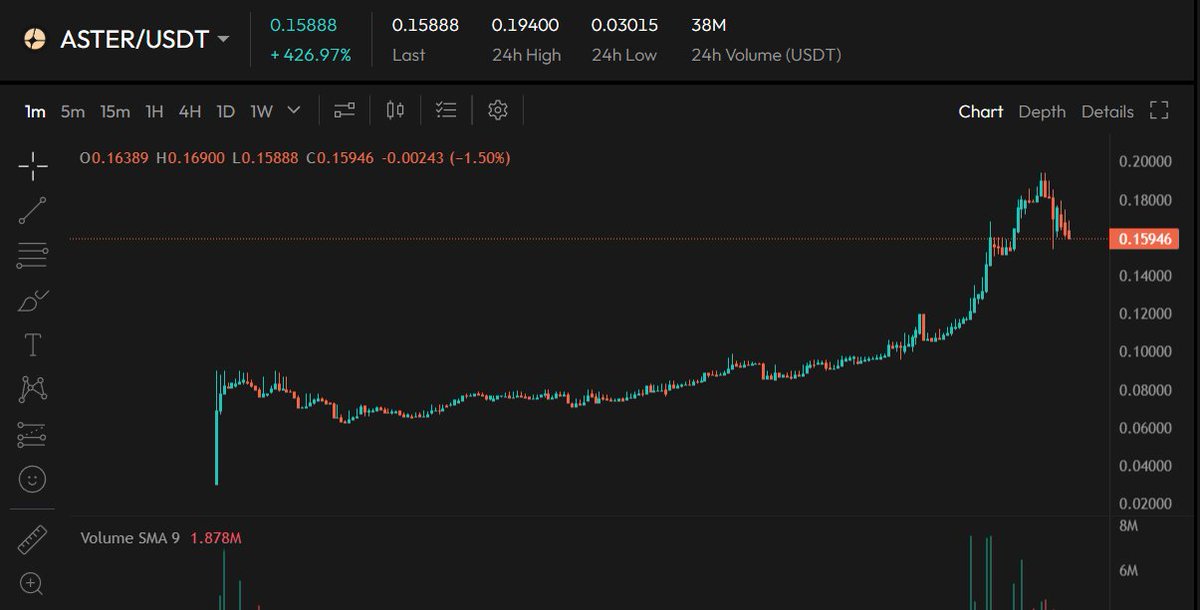1200x610 pixels.
Task: Open the Chart view tab
Action: coord(981,111)
